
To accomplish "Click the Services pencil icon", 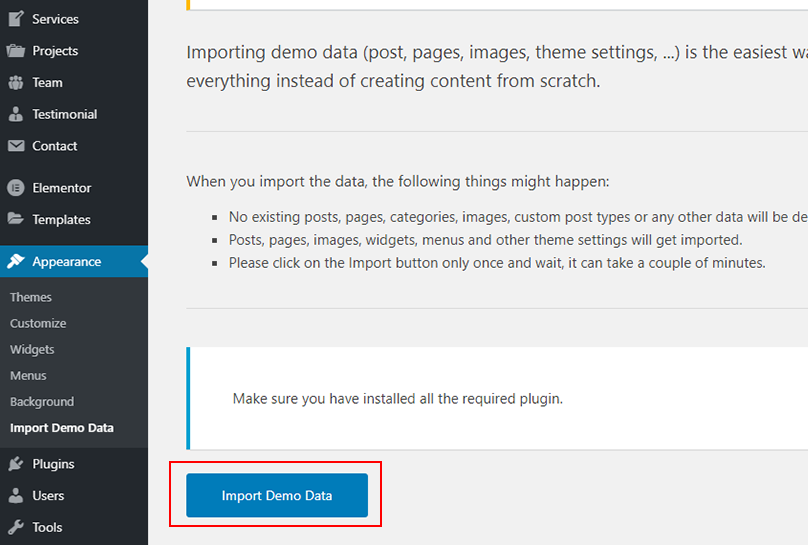I will (15, 19).
